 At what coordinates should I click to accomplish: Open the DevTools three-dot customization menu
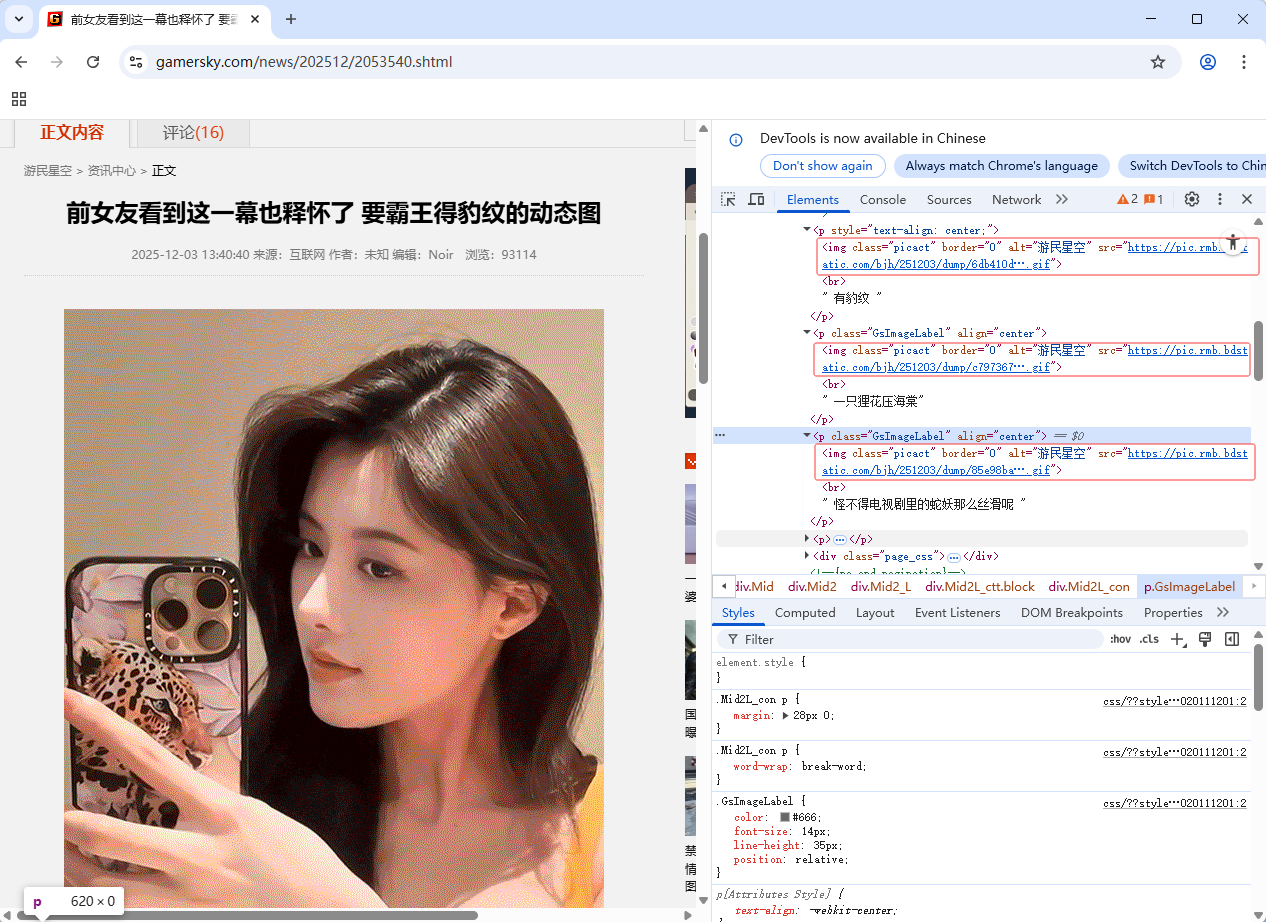[1219, 199]
